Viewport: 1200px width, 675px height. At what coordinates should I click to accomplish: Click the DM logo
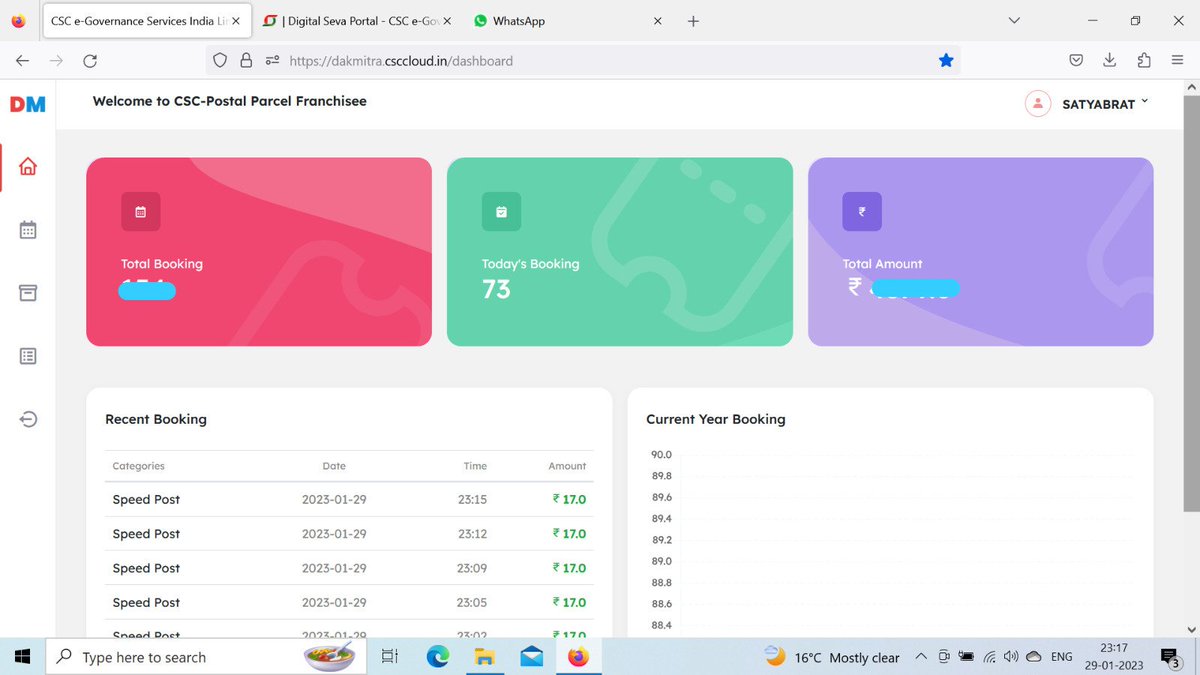pos(28,104)
